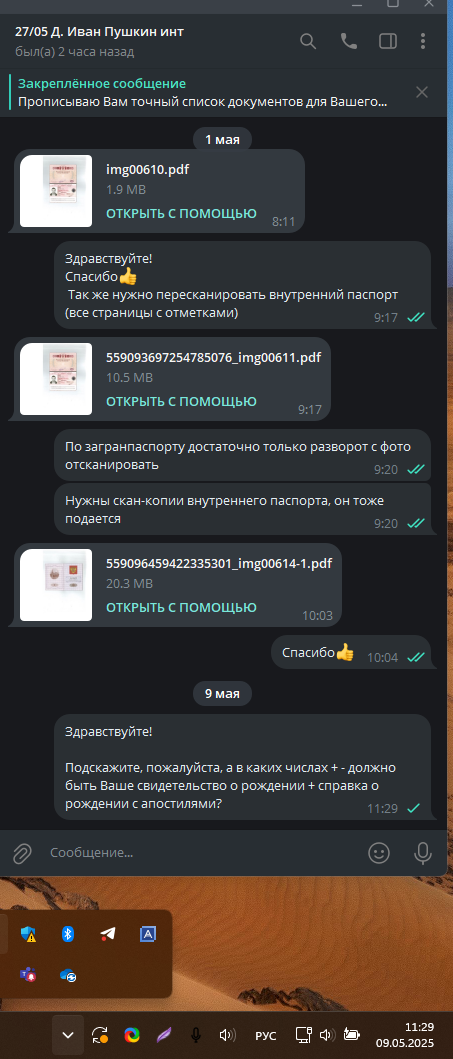Click ОТКРЫТЬ С ПОМОЩЬЮ for img00611.pdf
This screenshot has width=453, height=1059.
[x=181, y=401]
